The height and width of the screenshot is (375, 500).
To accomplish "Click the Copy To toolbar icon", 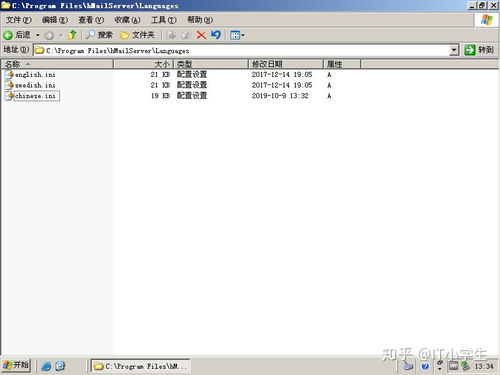I will point(186,35).
